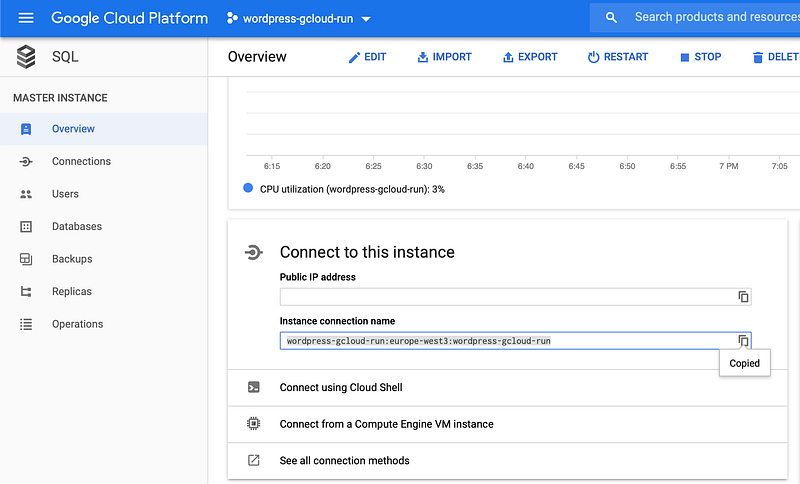Open the wordpress-gcloud-run project selector dropdown
Image resolution: width=800 pixels, height=484 pixels.
pos(298,19)
